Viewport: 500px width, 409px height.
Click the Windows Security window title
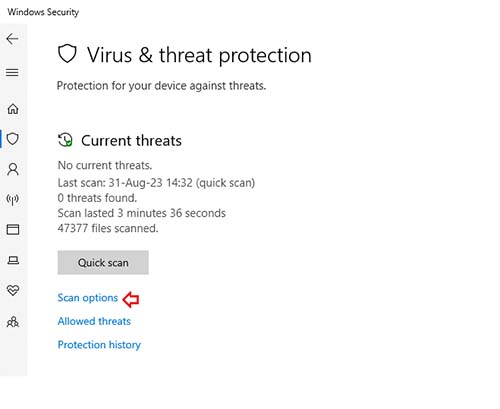click(x=43, y=12)
